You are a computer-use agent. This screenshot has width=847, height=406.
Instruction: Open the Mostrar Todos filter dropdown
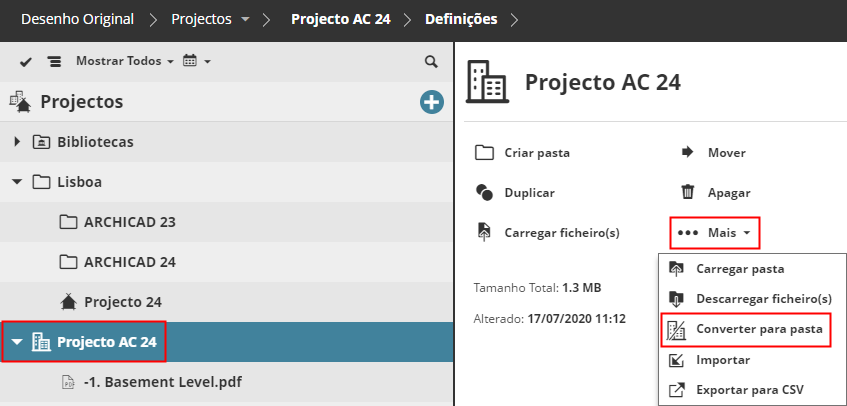pyautogui.click(x=124, y=62)
